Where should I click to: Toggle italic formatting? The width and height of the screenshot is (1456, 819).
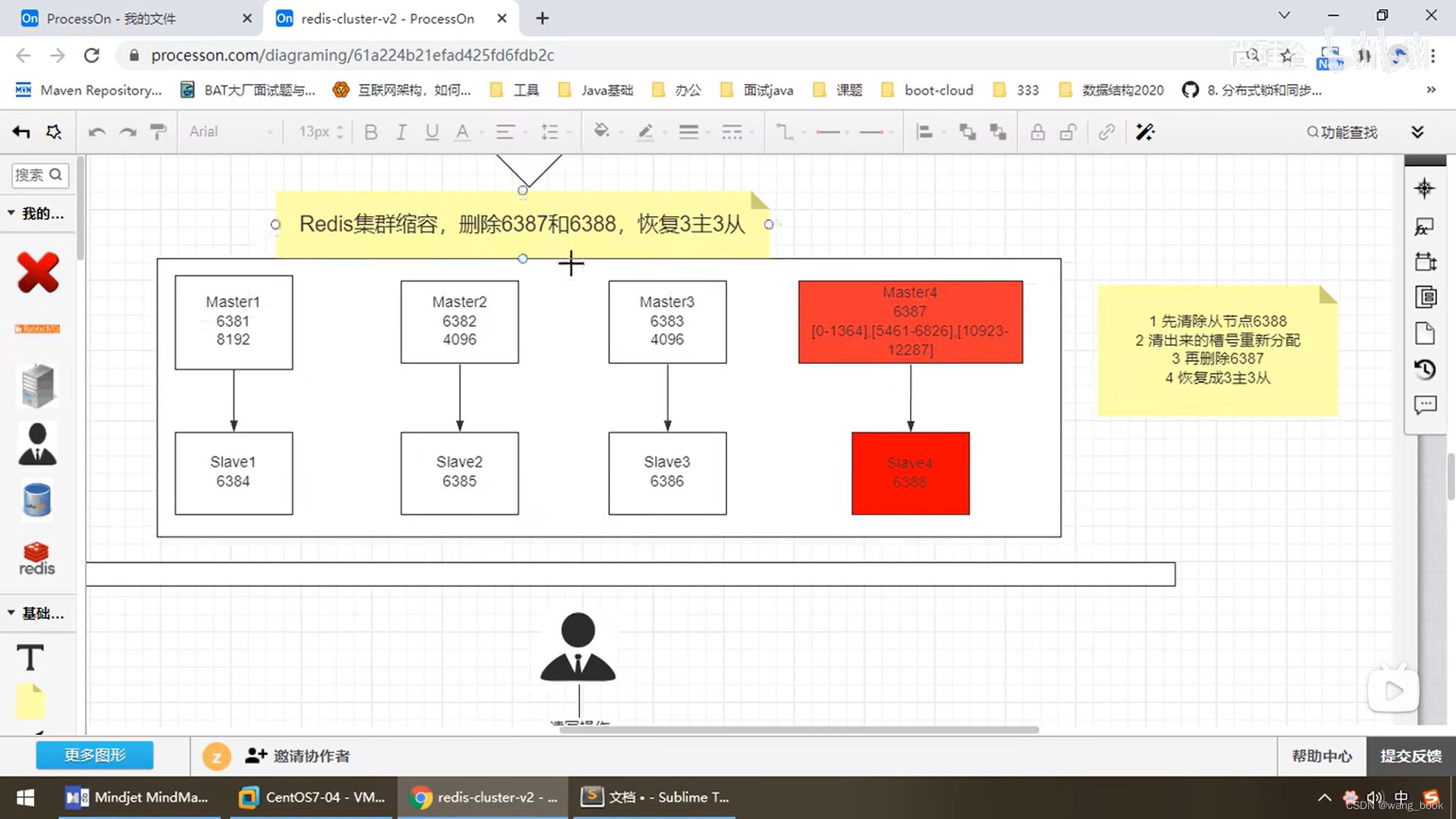pos(401,131)
